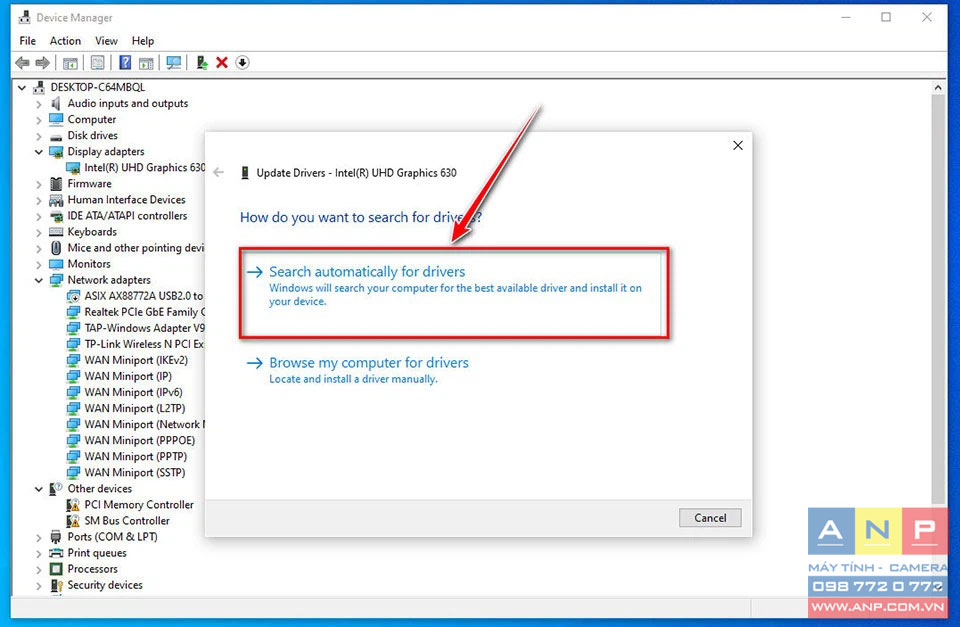Click the Processors category icon
The image size is (960, 627).
click(x=56, y=569)
